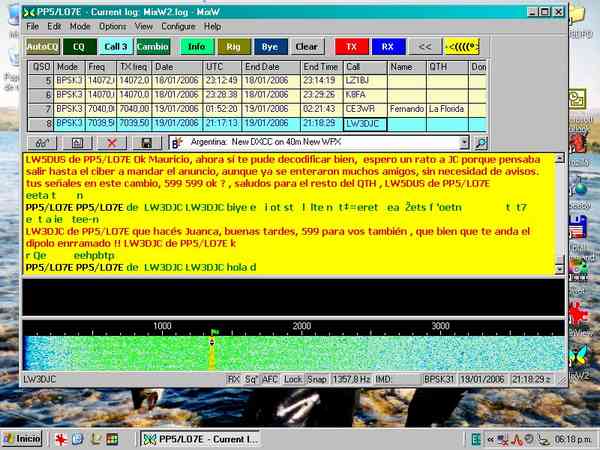Send station info with Info macro
Image resolution: width=600 pixels, height=450 pixels.
coord(196,47)
